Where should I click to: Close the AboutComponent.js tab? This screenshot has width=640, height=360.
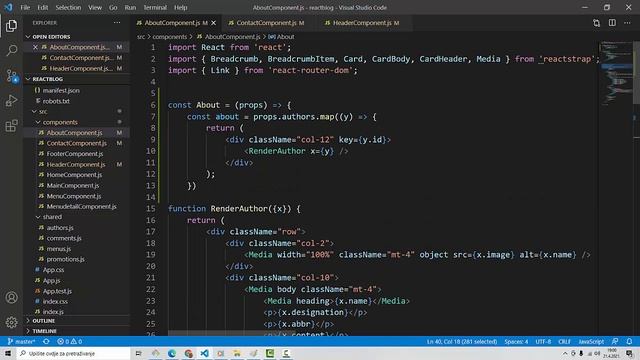coord(213,23)
